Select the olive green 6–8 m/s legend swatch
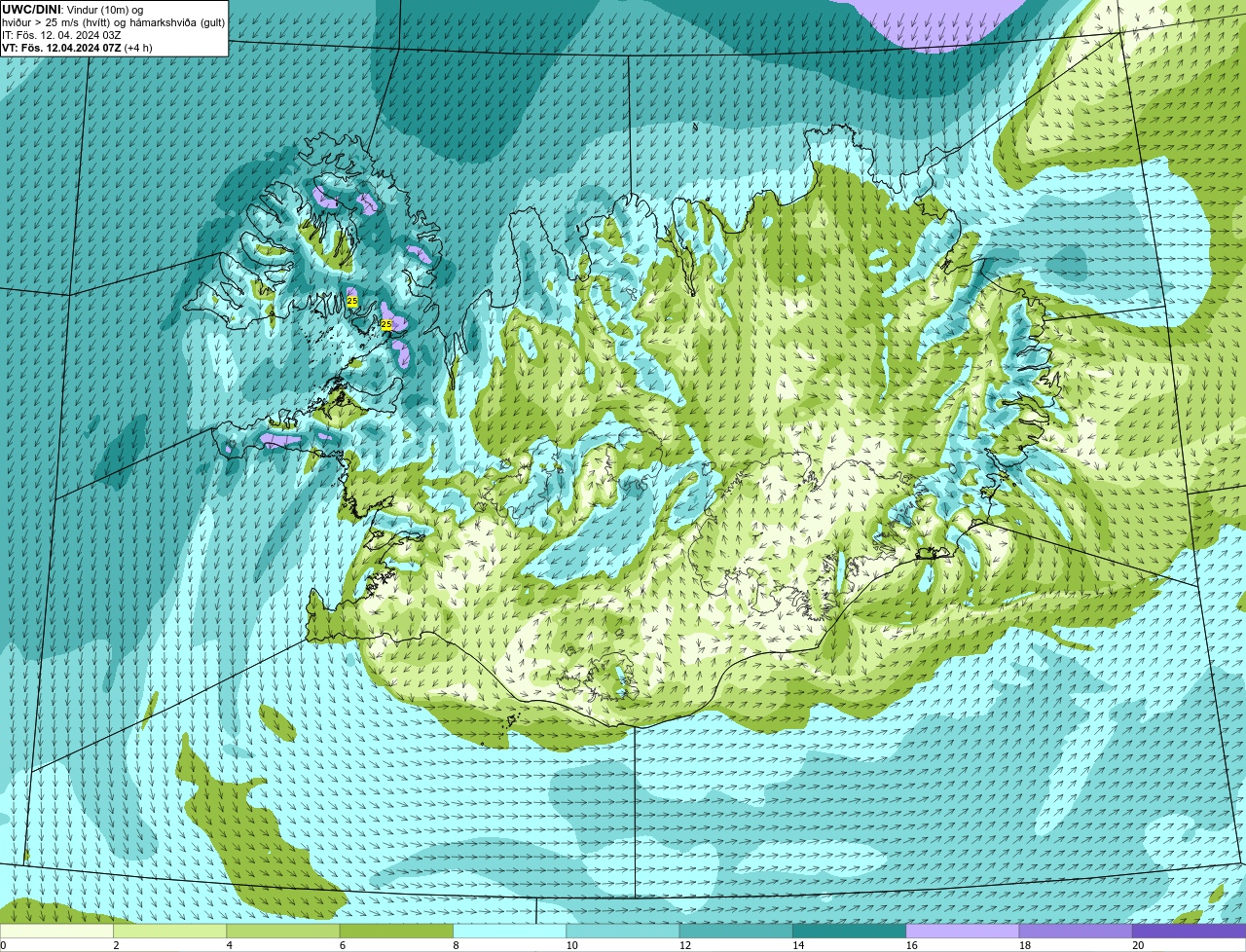1246x952 pixels. tap(396, 932)
